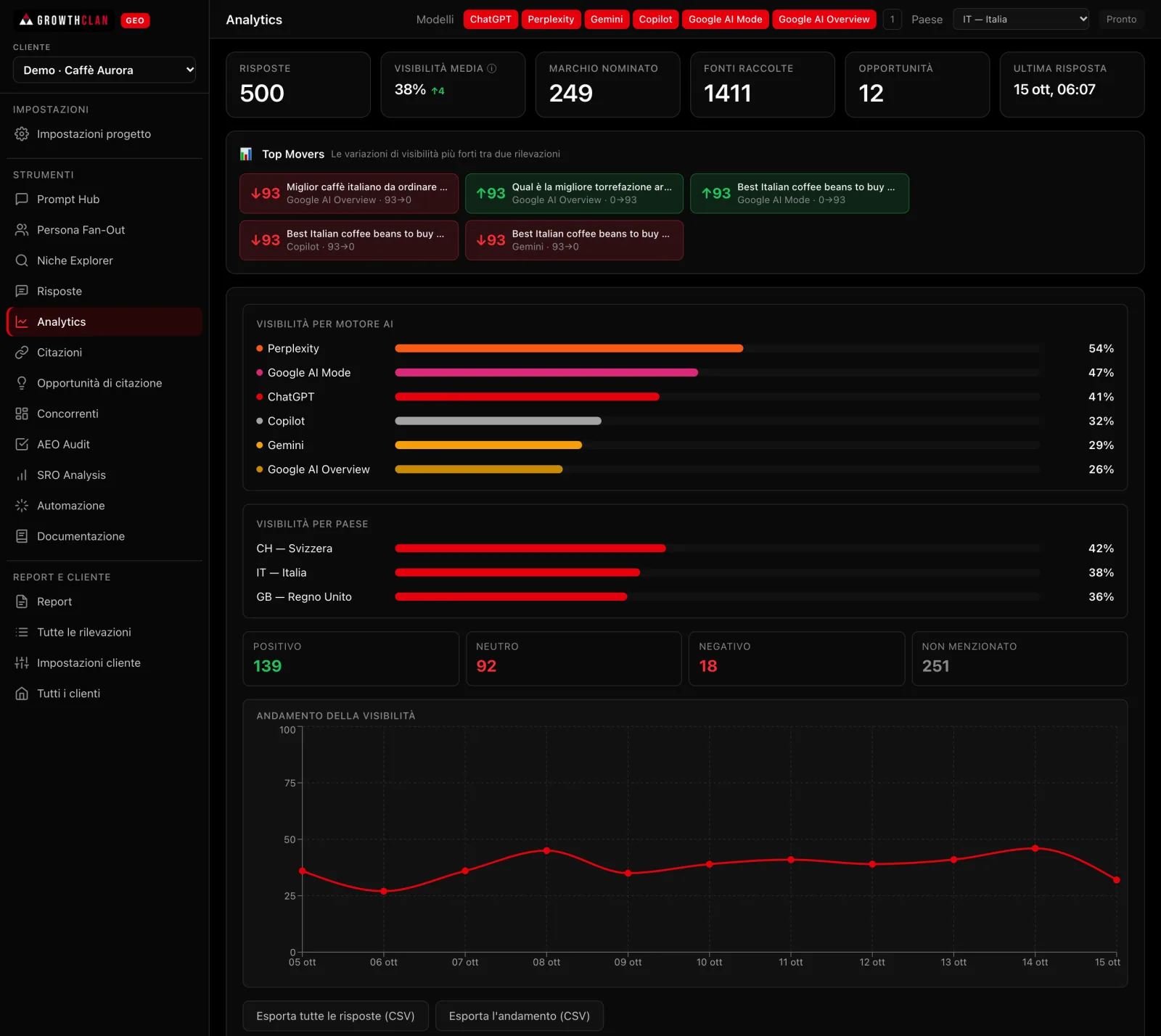Click the Risposte message icon

[x=22, y=291]
